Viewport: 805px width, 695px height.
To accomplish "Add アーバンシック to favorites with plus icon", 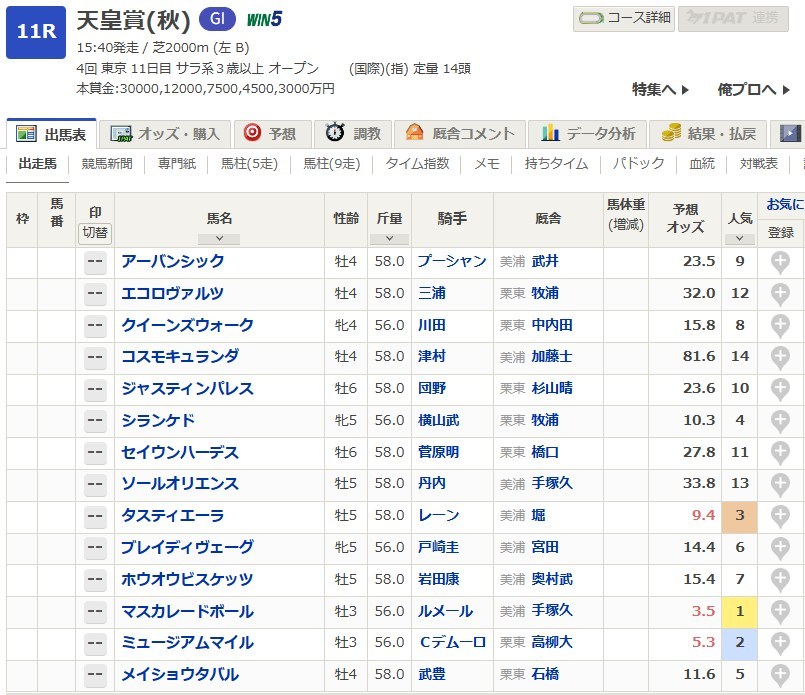I will pyautogui.click(x=780, y=262).
